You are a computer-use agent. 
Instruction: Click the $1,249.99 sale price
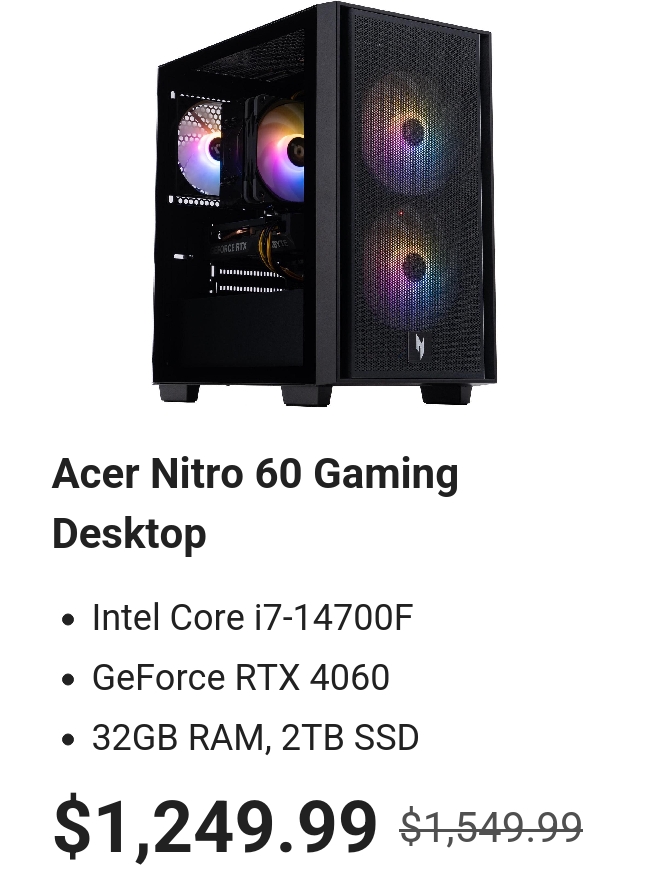pyautogui.click(x=215, y=826)
